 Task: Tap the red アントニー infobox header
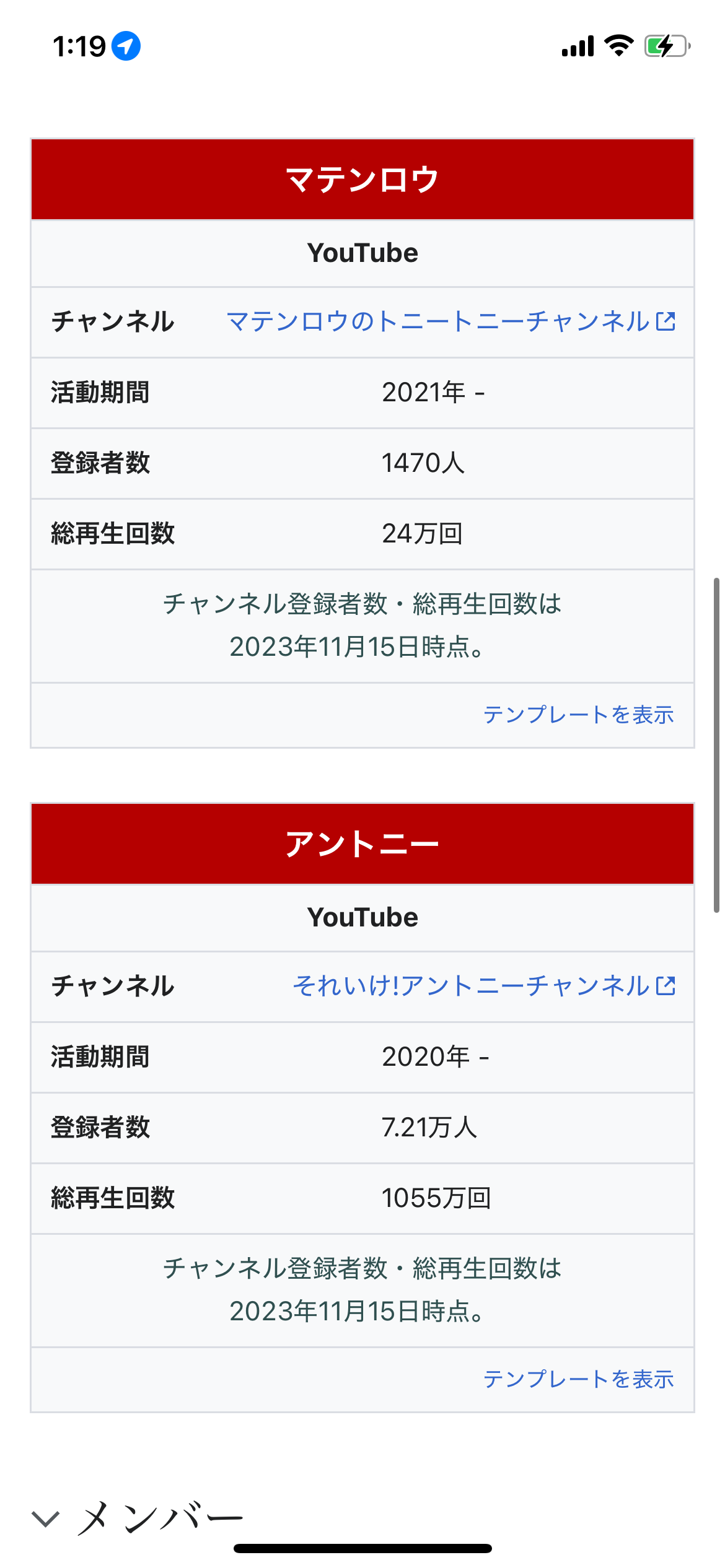(362, 844)
